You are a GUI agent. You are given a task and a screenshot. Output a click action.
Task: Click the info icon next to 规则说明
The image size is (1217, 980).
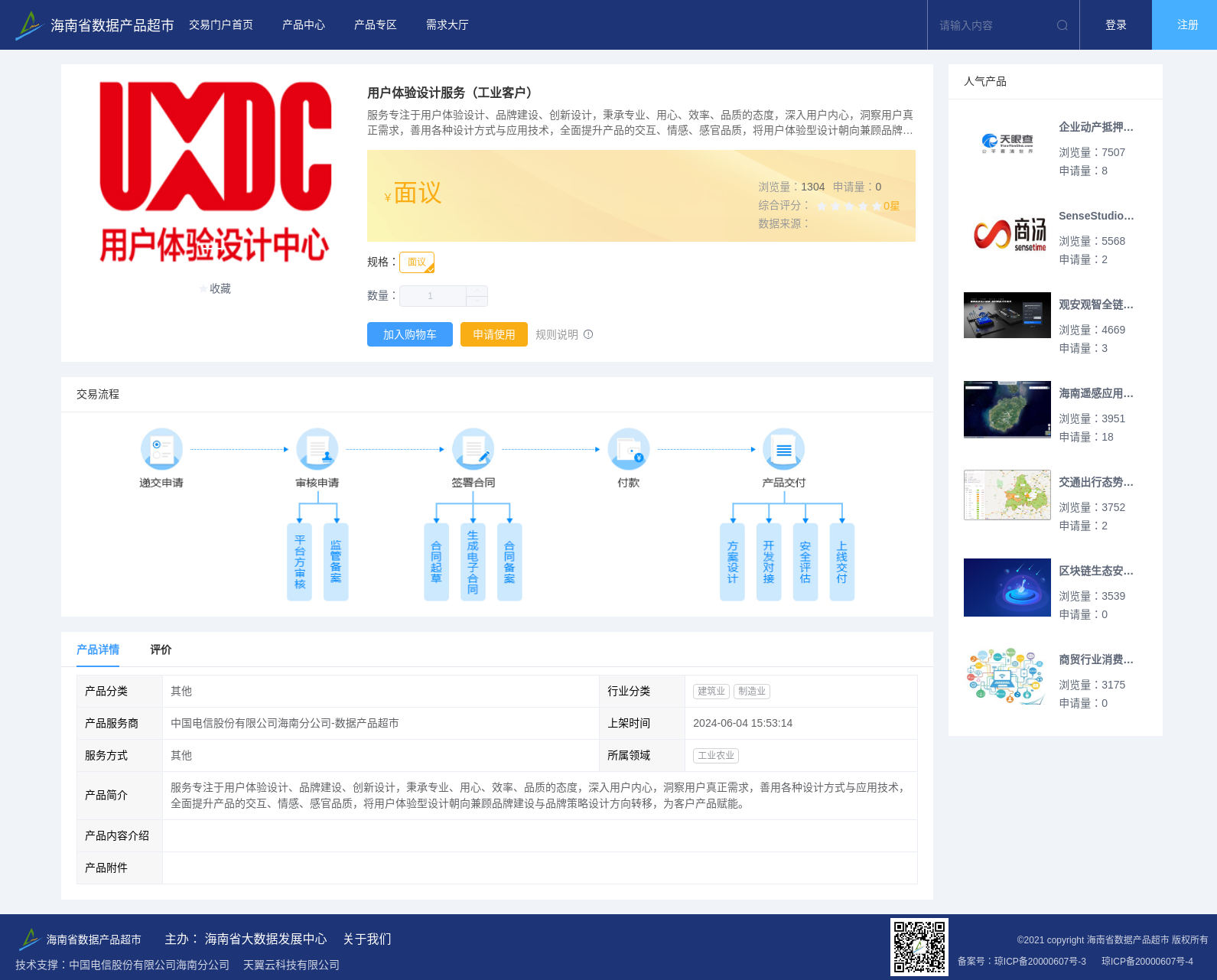pos(588,334)
